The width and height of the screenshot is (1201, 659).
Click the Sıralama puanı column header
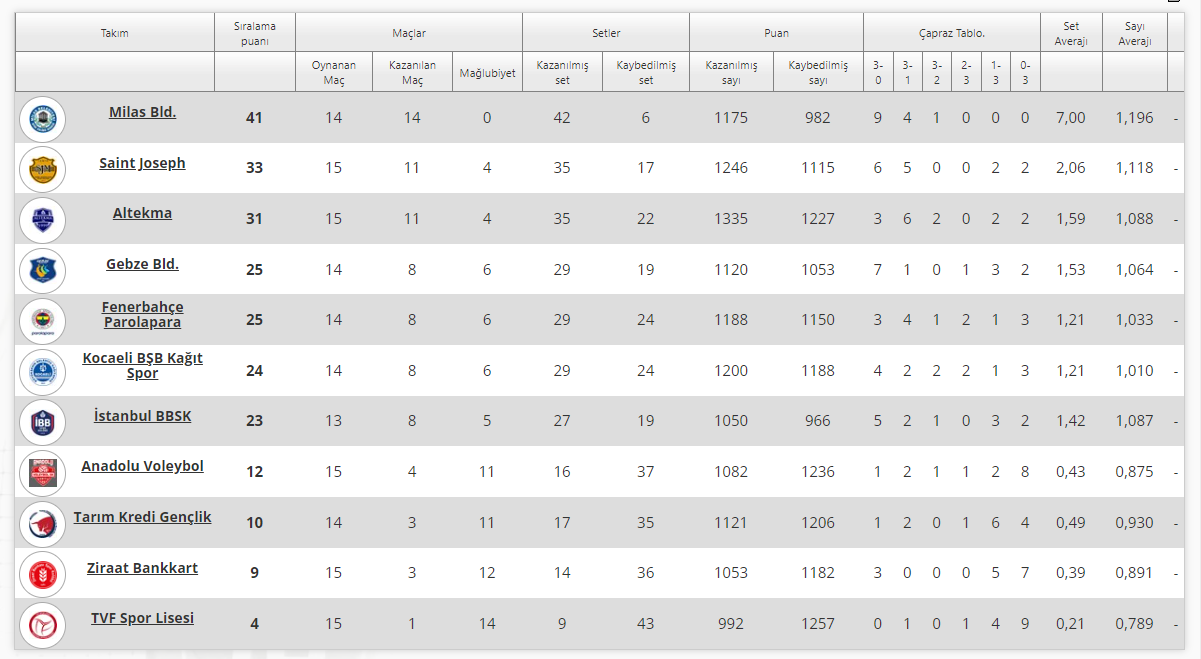[x=254, y=33]
